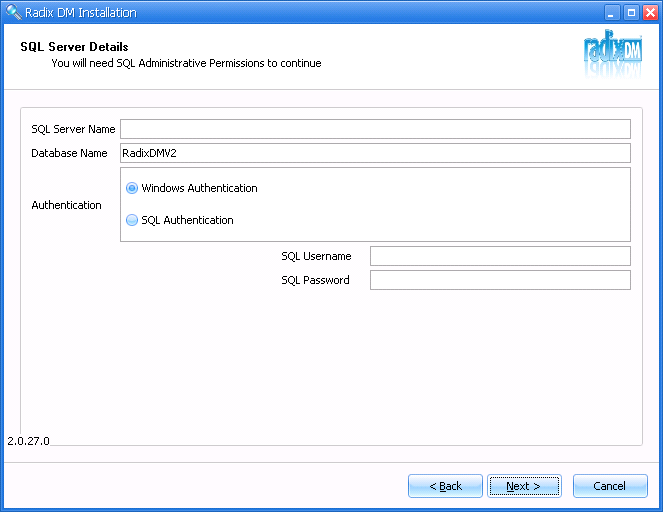663x512 pixels.
Task: Click the Database Name field containing RadixDMV2
Action: pyautogui.click(x=375, y=153)
